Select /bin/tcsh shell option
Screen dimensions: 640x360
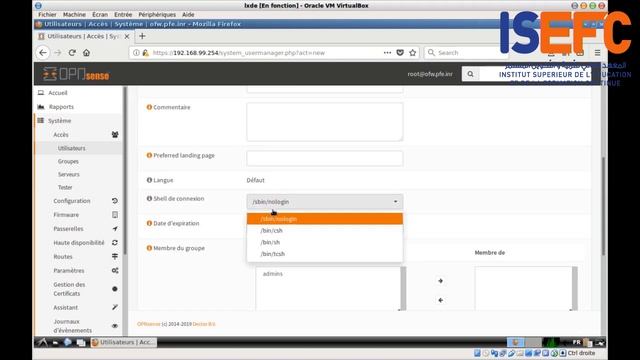325,254
